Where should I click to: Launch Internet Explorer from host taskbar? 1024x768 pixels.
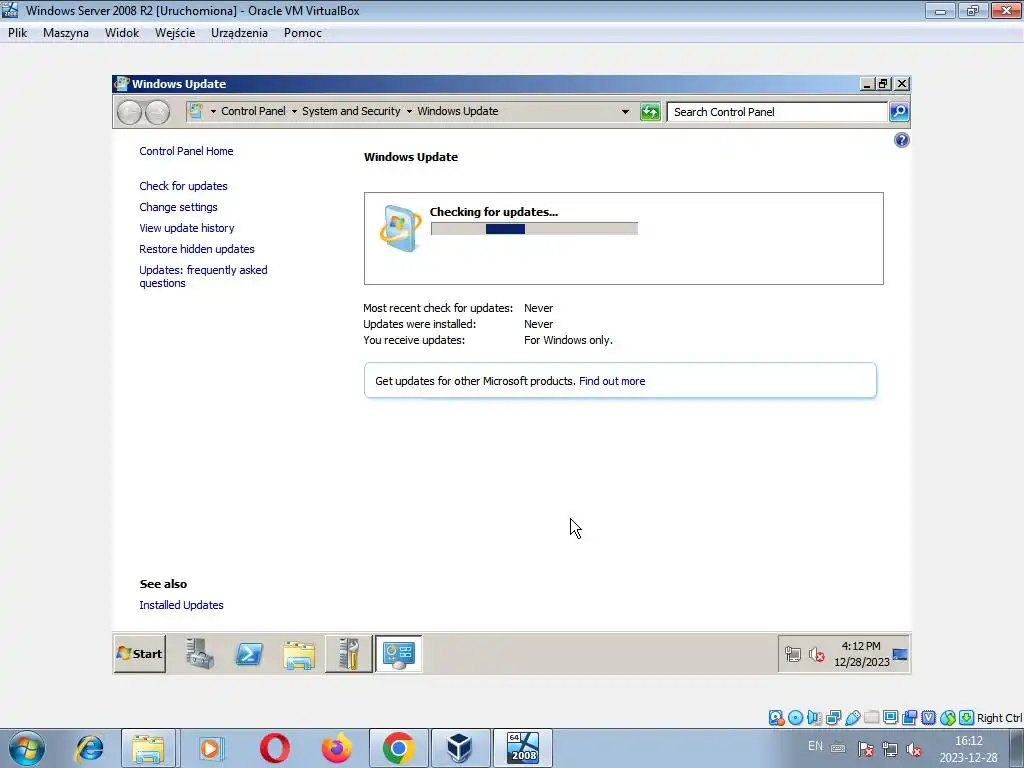[89, 748]
